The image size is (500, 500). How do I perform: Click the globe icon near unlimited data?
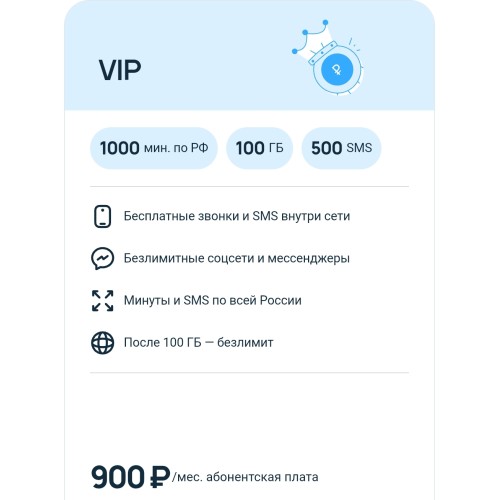tap(102, 343)
